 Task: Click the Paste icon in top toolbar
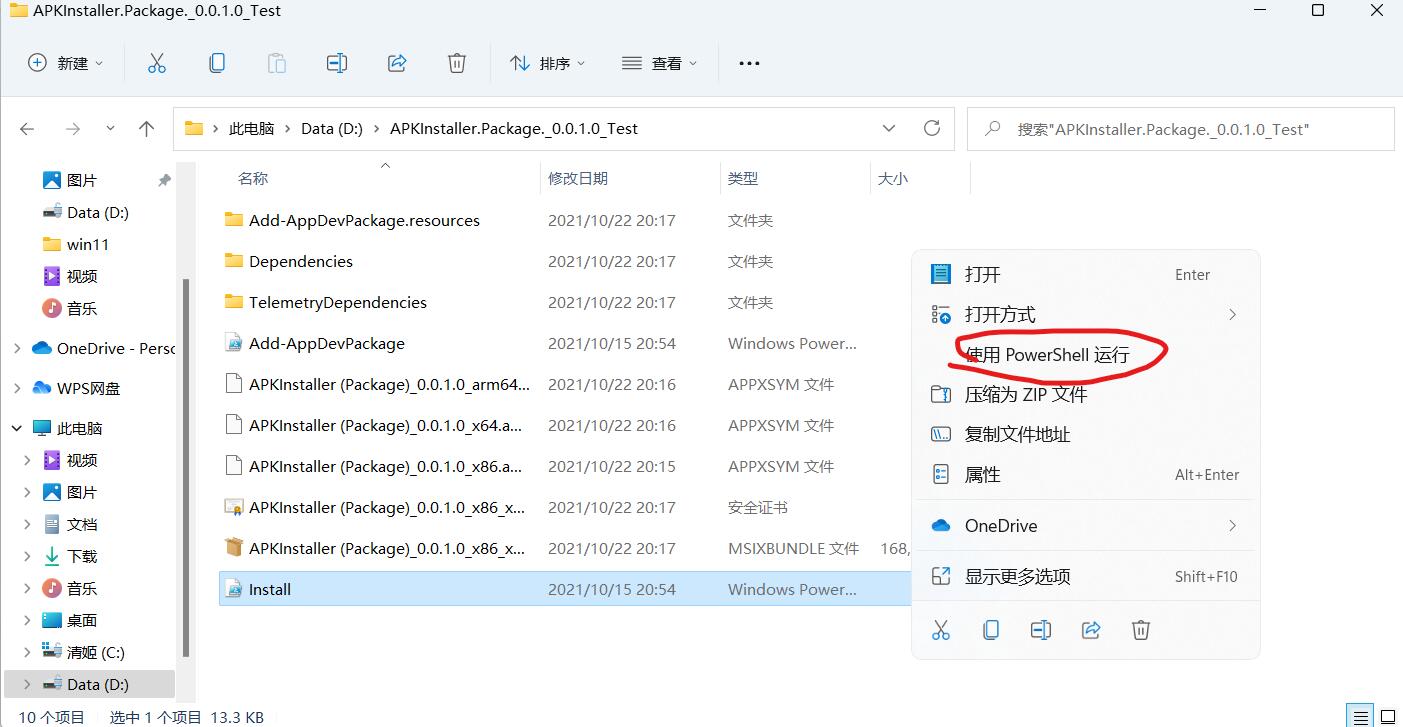(x=277, y=63)
